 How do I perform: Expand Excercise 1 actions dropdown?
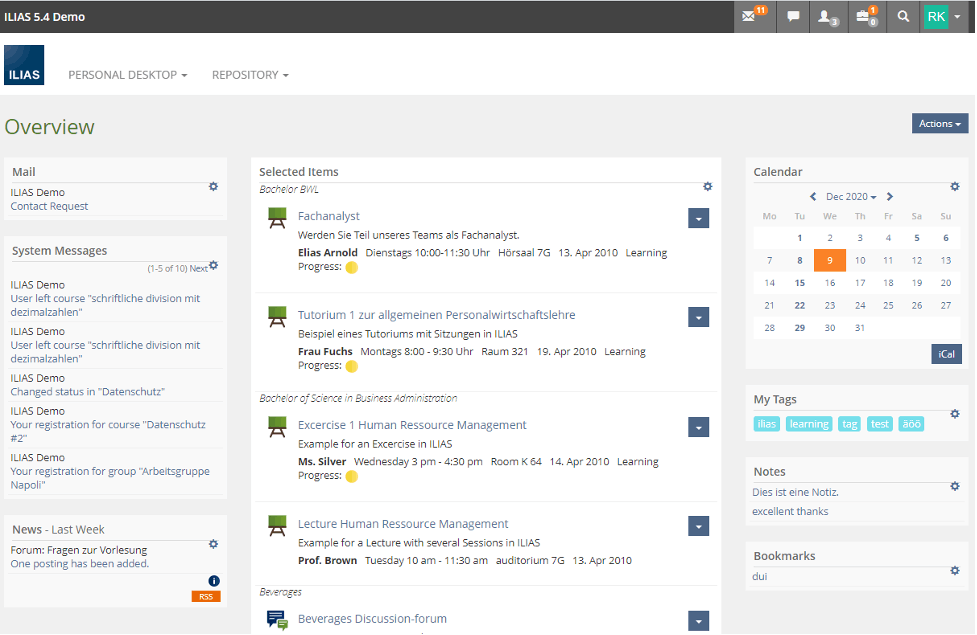point(698,427)
